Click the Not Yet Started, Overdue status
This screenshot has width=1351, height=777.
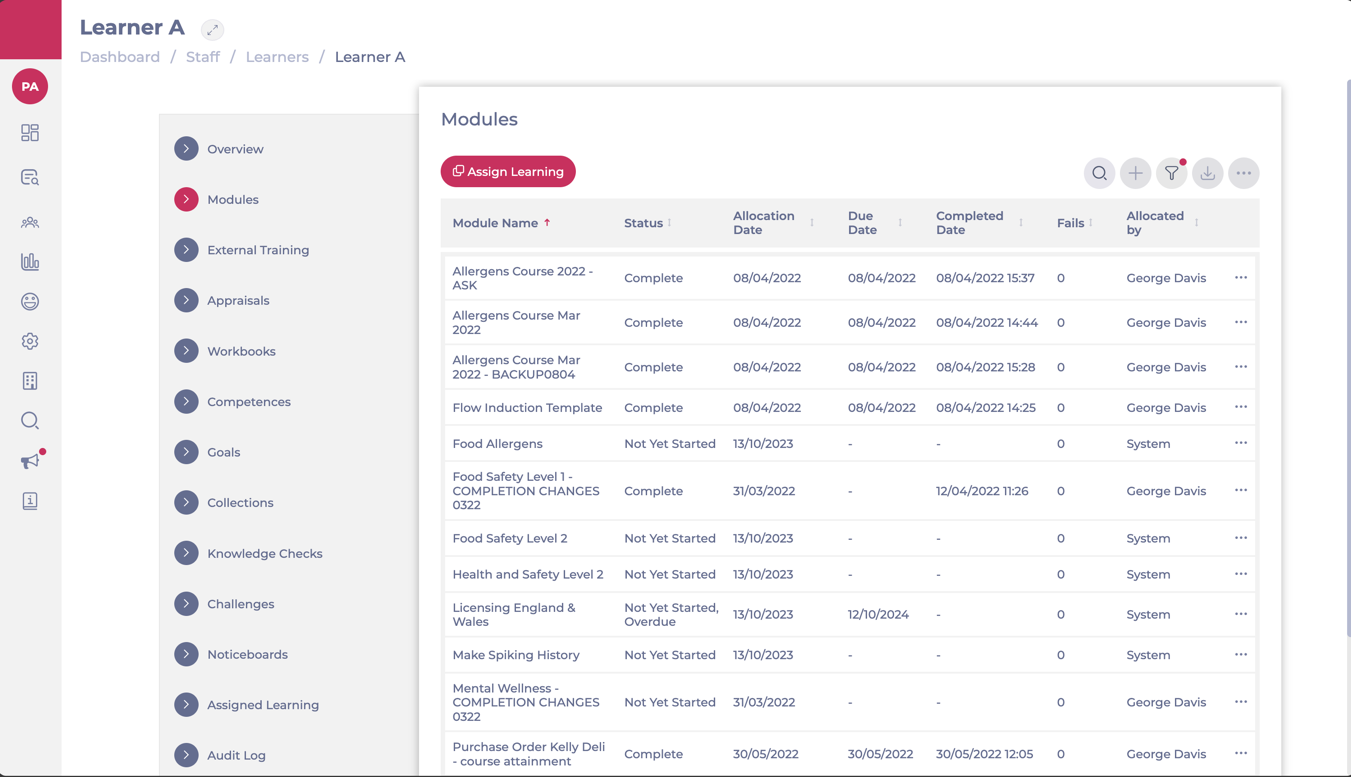click(x=671, y=614)
